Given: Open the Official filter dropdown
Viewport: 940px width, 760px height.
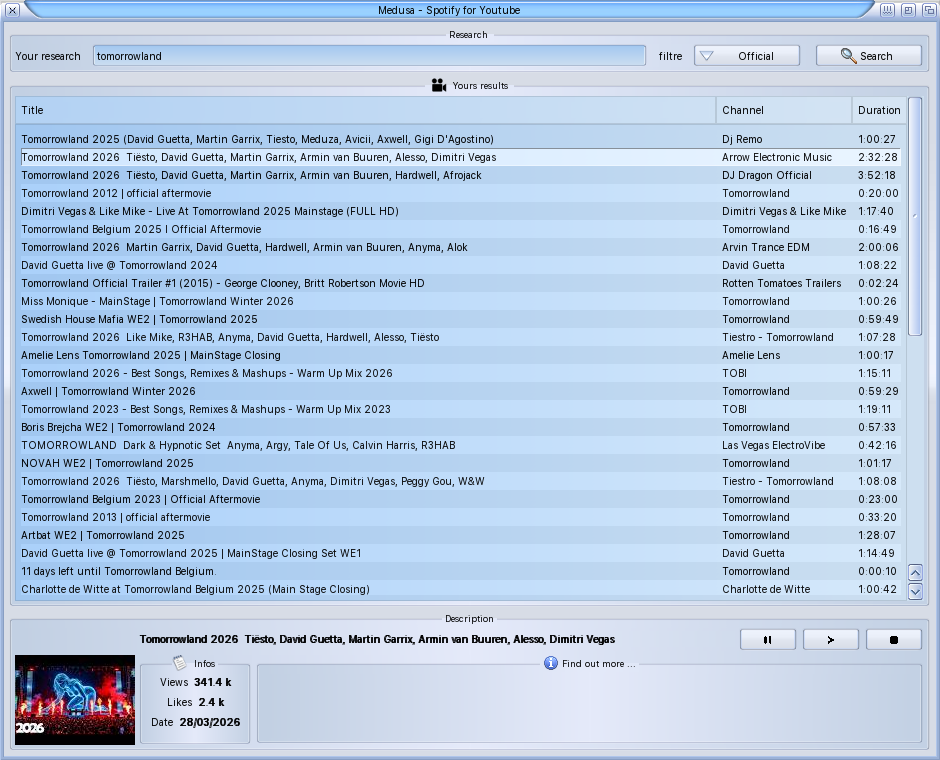Looking at the screenshot, I should pos(746,56).
